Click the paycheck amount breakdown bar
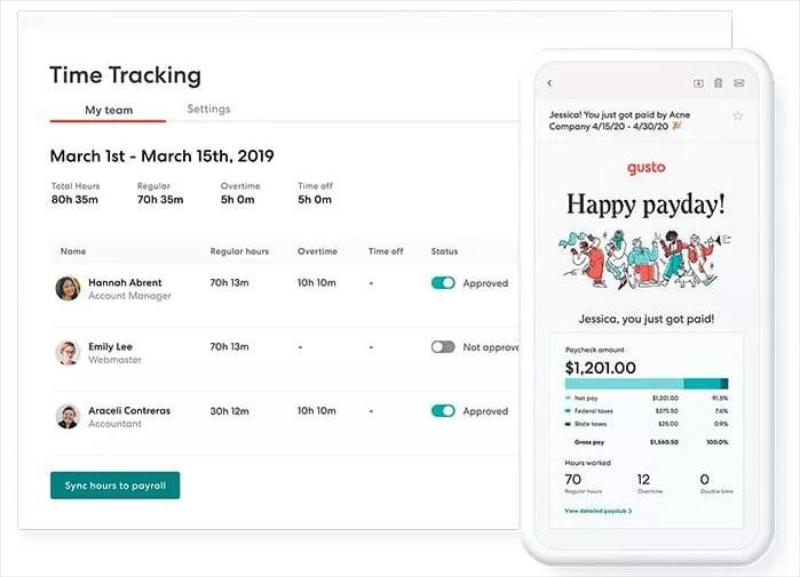This screenshot has height=577, width=800. point(646,384)
